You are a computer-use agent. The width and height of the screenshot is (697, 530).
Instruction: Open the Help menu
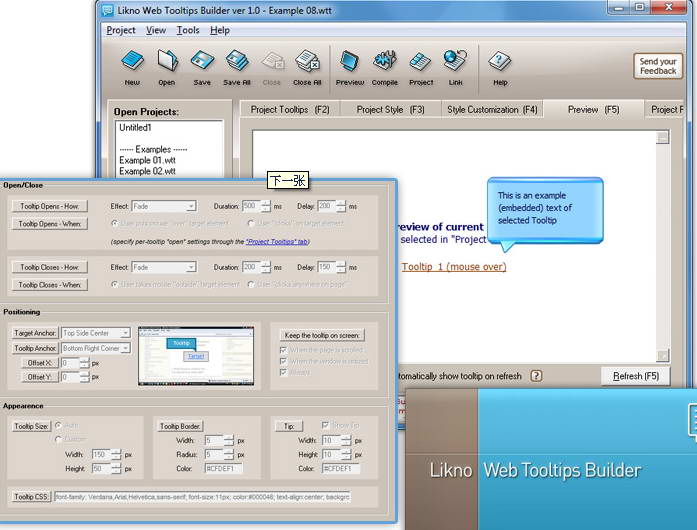(220, 30)
